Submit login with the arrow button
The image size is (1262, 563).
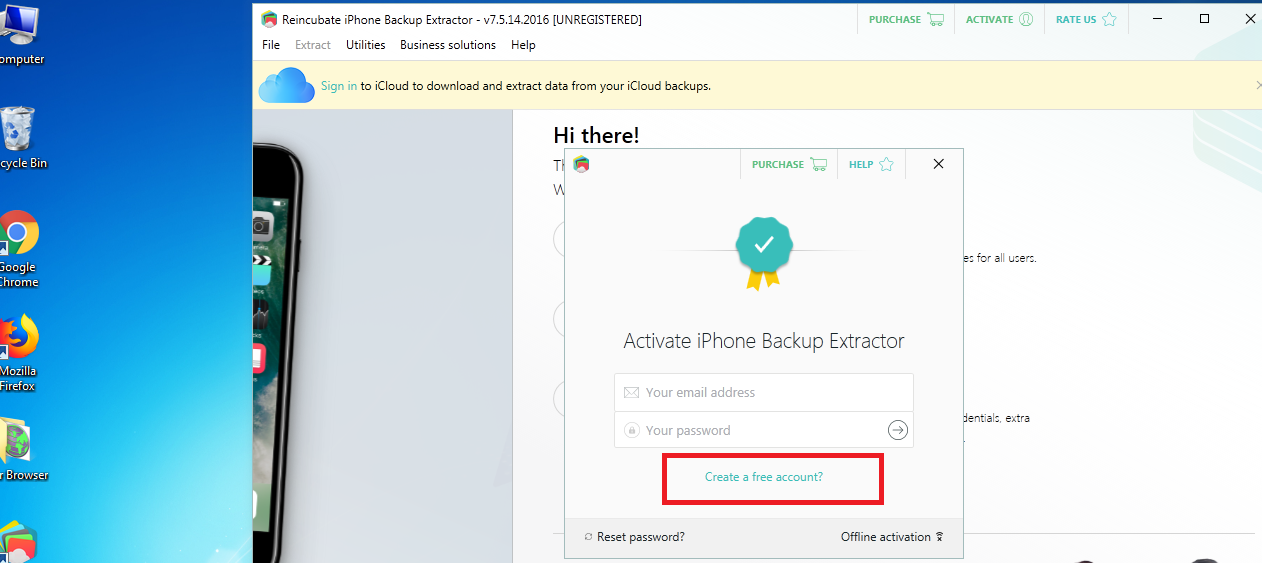point(898,430)
